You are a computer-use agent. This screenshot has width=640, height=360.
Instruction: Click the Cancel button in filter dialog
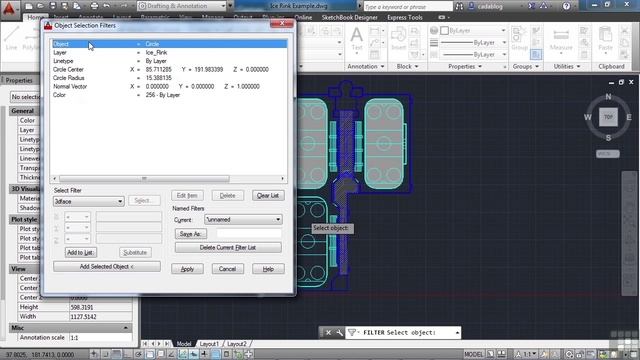(227, 269)
